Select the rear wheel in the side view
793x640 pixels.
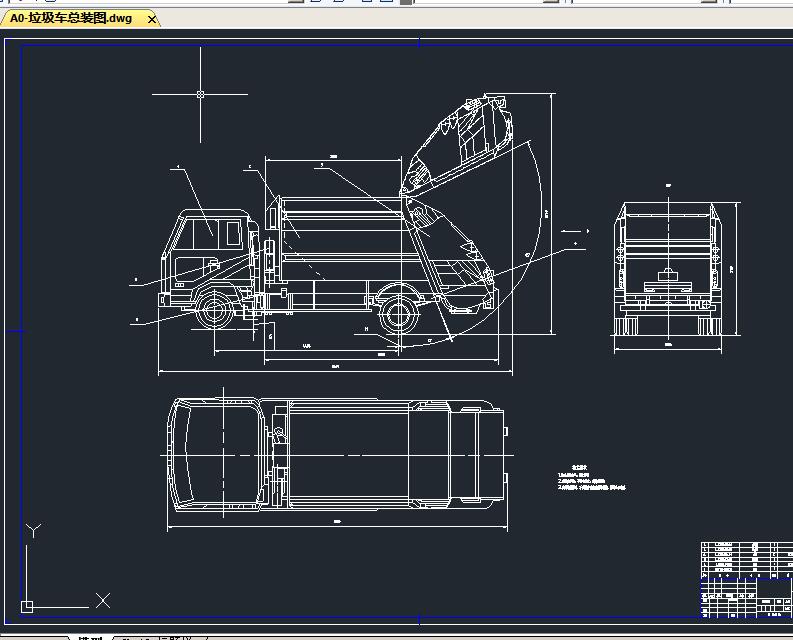click(399, 315)
